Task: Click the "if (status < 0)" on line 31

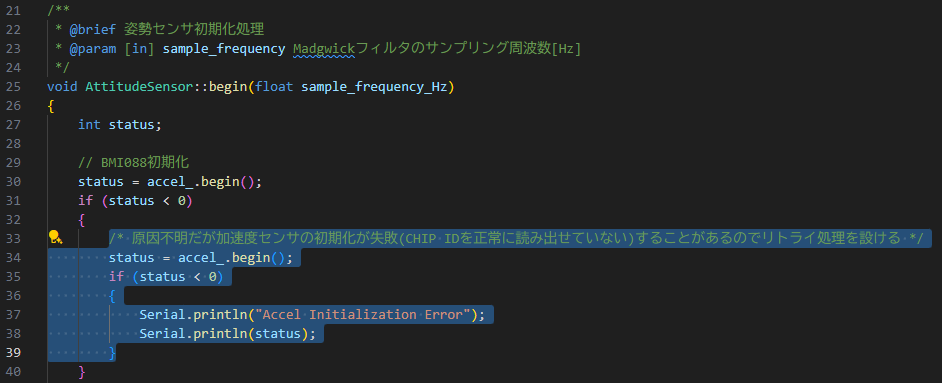Action: click(x=135, y=201)
